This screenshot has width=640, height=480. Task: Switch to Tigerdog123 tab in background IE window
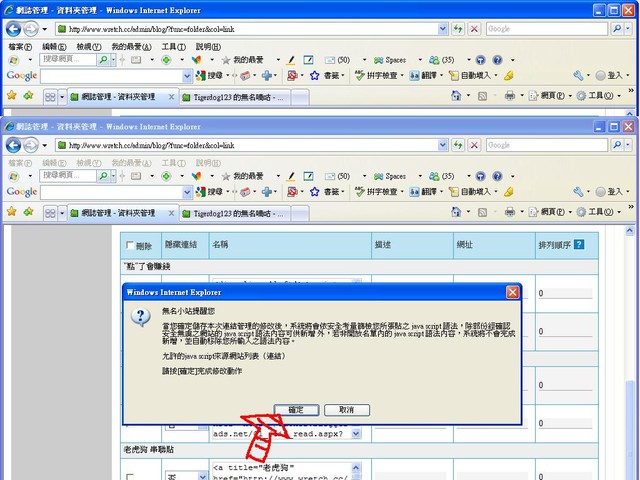coord(234,97)
